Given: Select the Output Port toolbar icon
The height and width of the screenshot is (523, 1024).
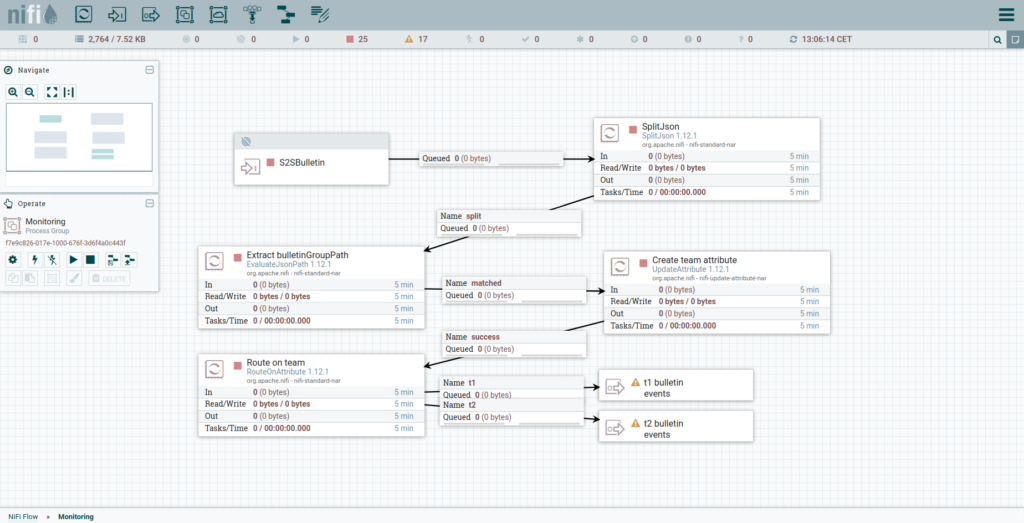Looking at the screenshot, I should tap(151, 14).
